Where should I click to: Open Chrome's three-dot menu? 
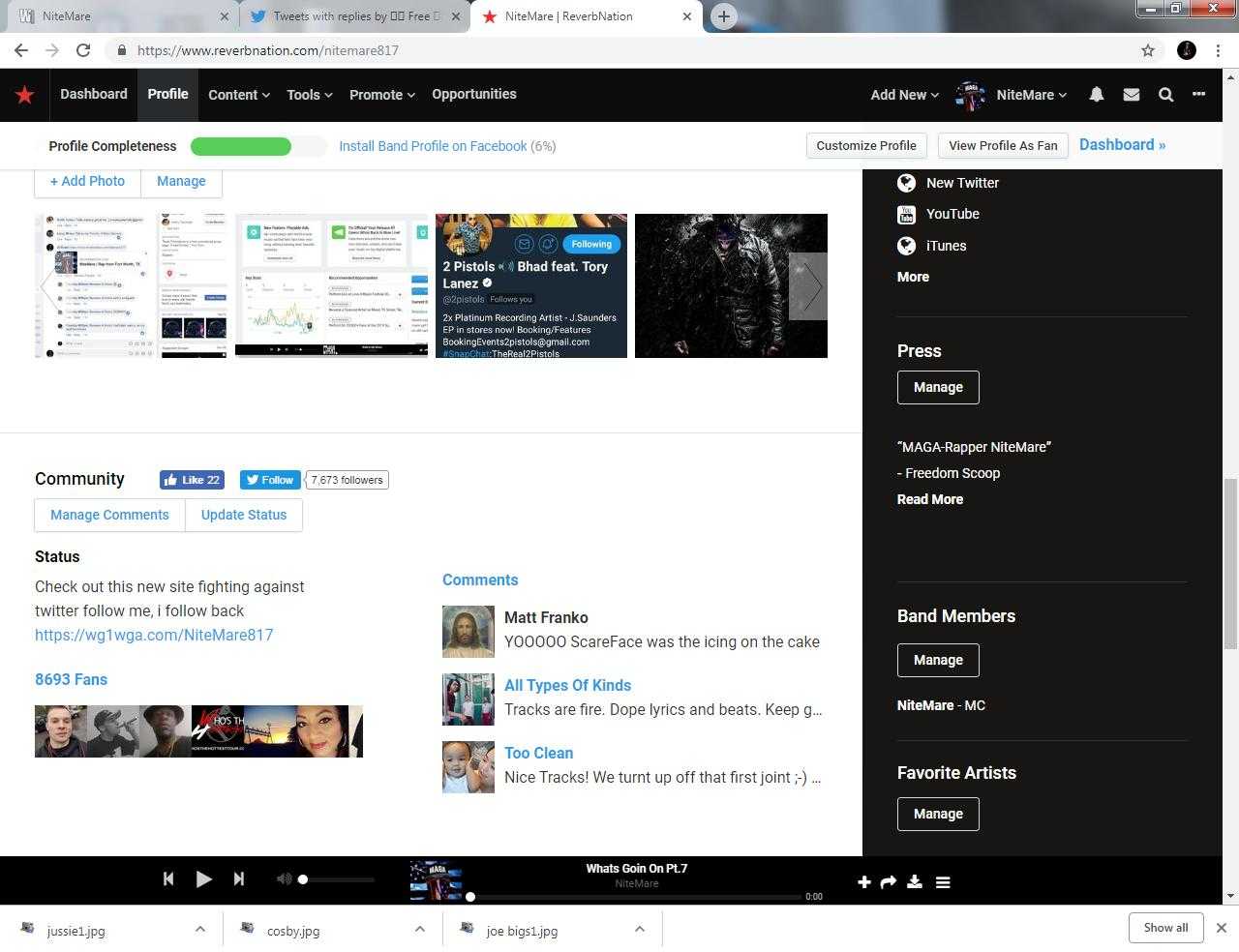point(1218,50)
